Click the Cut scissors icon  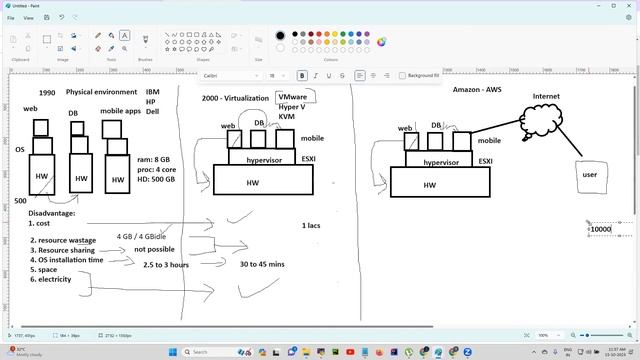[x=28, y=36]
